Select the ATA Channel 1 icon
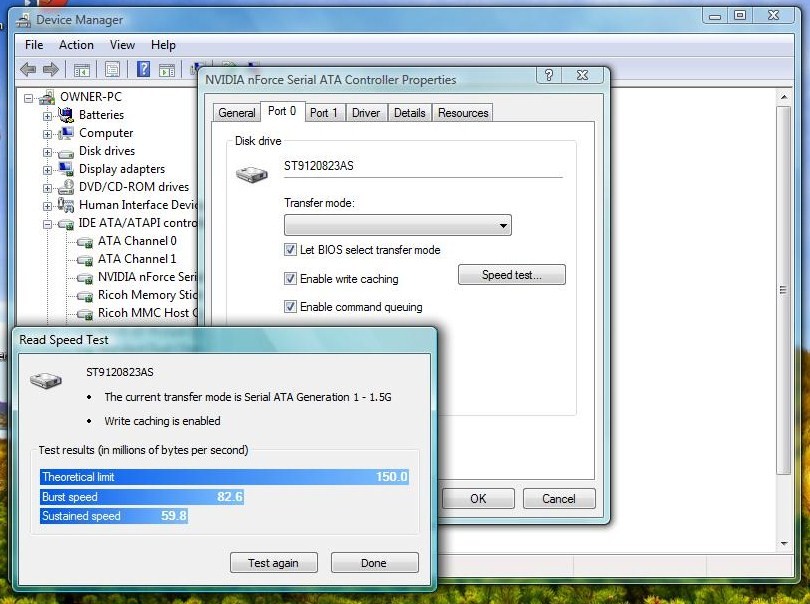The width and height of the screenshot is (810, 604). pos(85,260)
